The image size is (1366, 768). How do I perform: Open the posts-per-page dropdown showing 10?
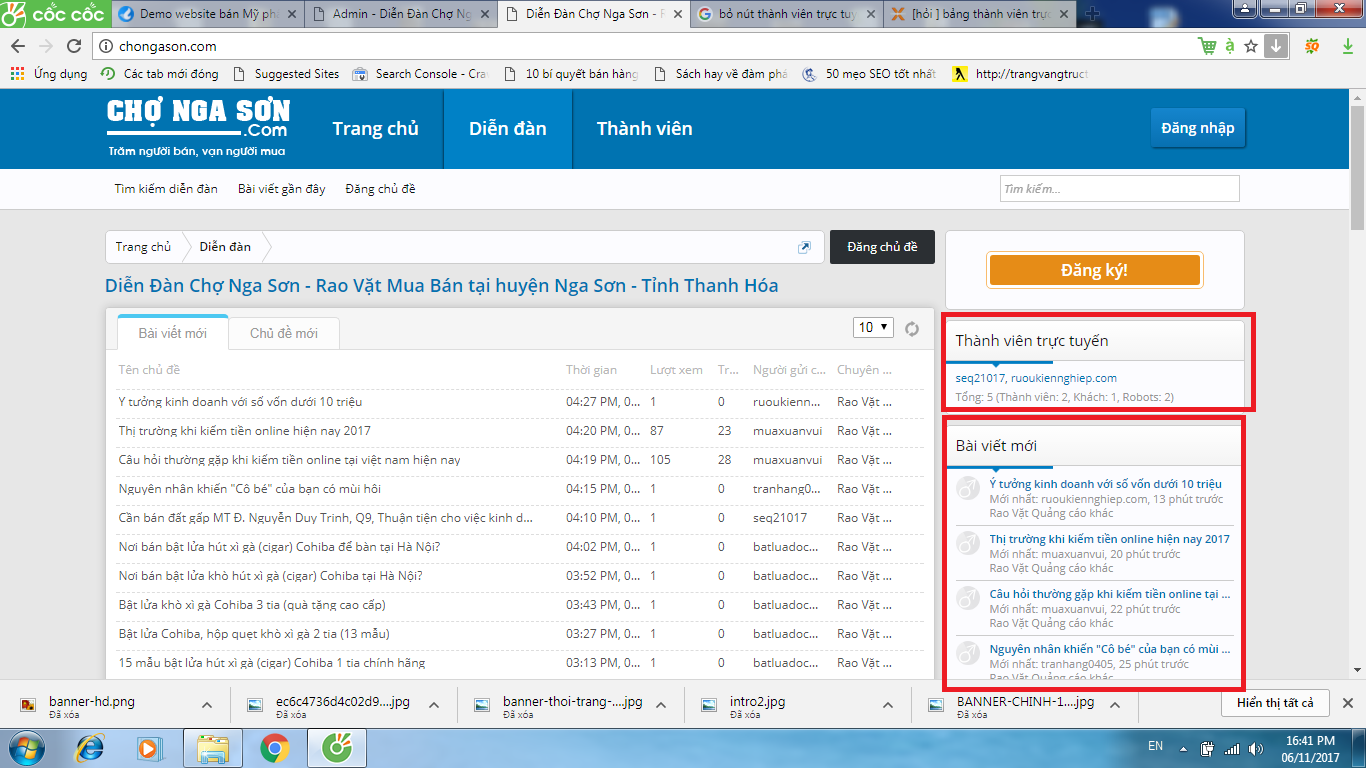tap(873, 328)
